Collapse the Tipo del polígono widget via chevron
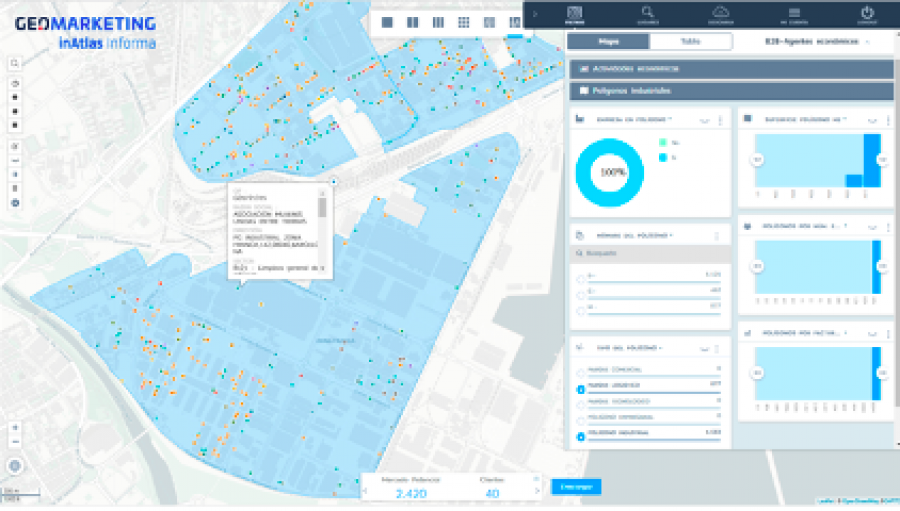The height and width of the screenshot is (511, 900). pos(704,349)
